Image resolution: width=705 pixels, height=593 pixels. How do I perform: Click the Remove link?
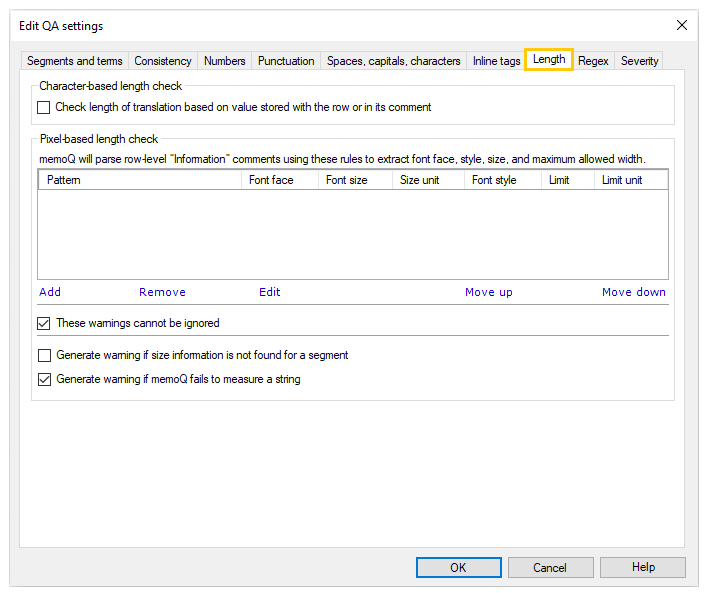tap(162, 292)
